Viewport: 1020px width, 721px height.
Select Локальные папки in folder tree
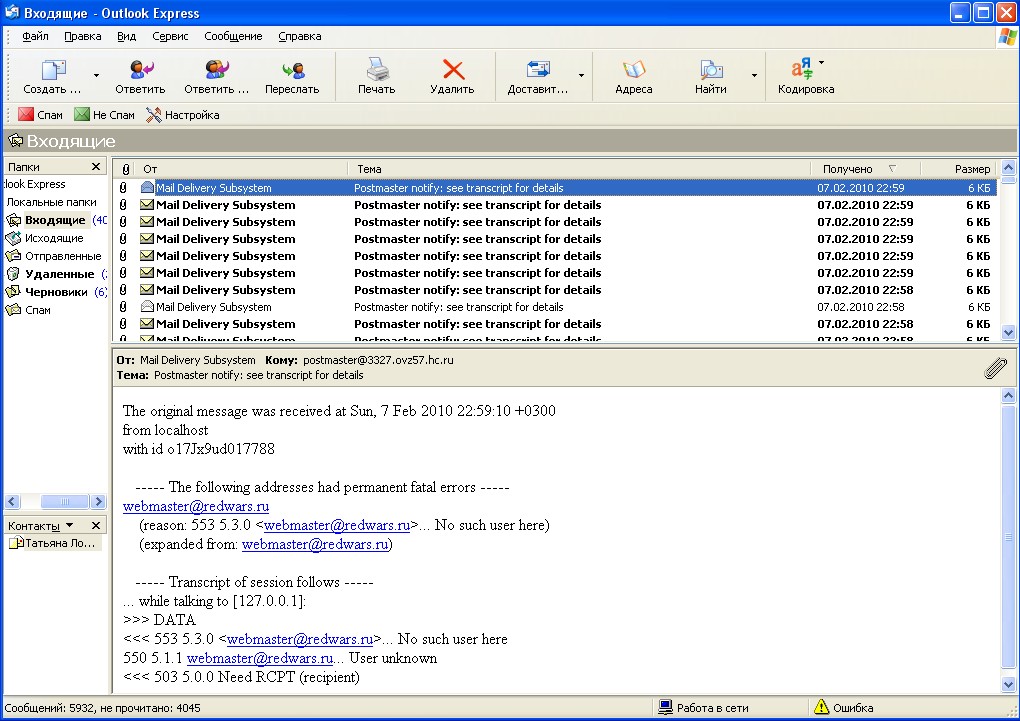(x=51, y=202)
